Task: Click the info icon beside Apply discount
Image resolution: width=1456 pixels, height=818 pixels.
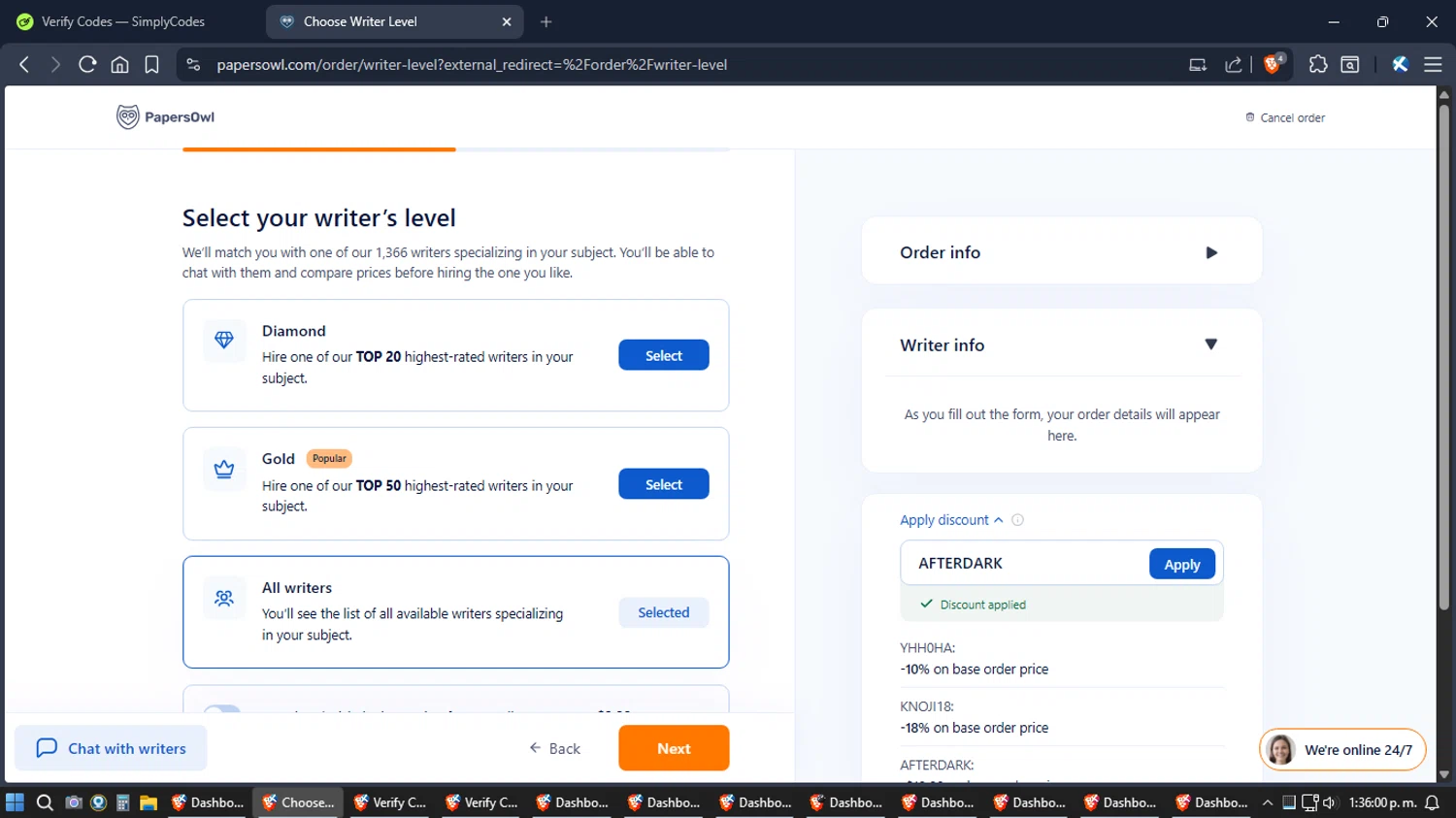Action: pos(1017,520)
